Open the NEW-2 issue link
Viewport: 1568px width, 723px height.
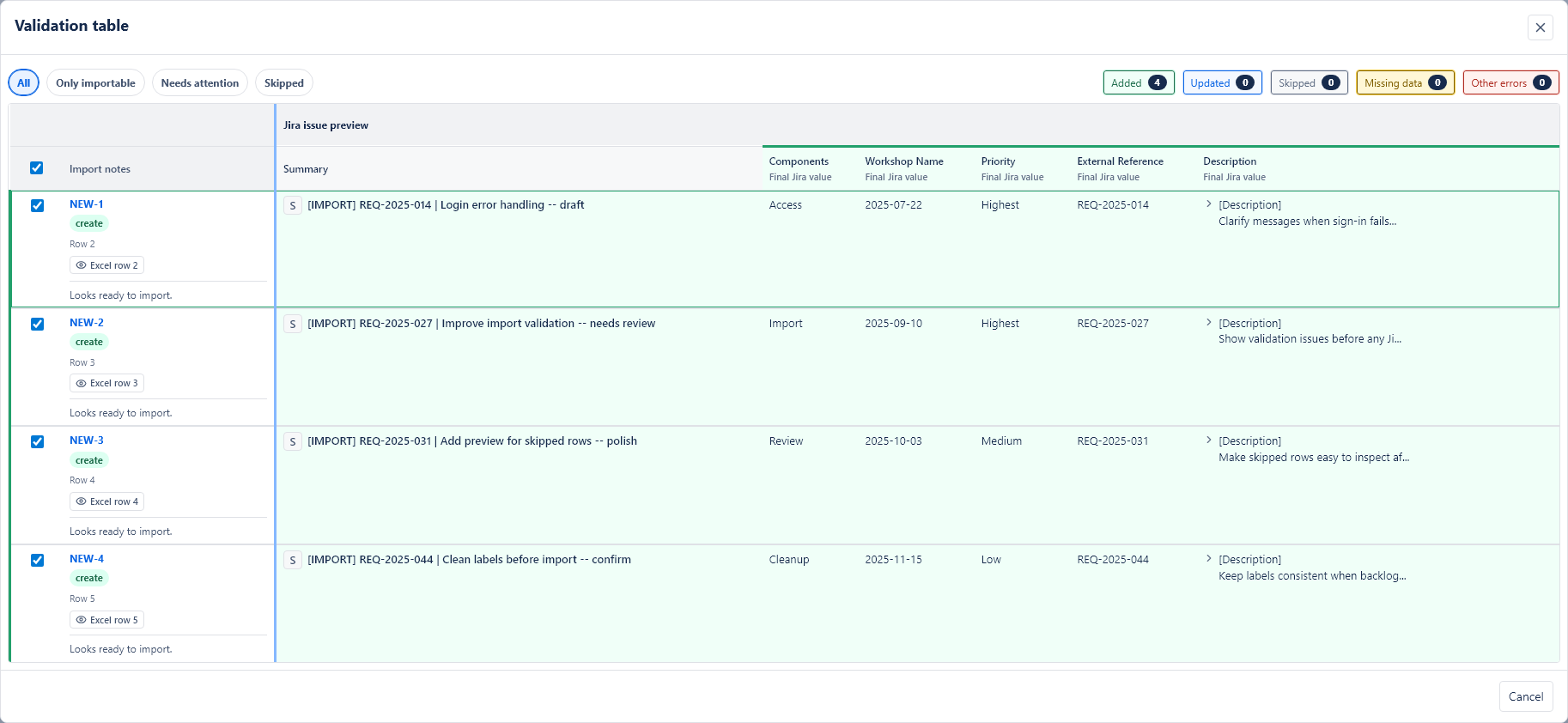point(87,323)
